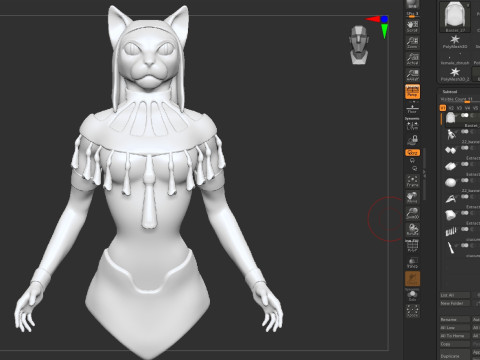Select the PolyMesh3D tool
This screenshot has width=480, height=360.
[455, 42]
